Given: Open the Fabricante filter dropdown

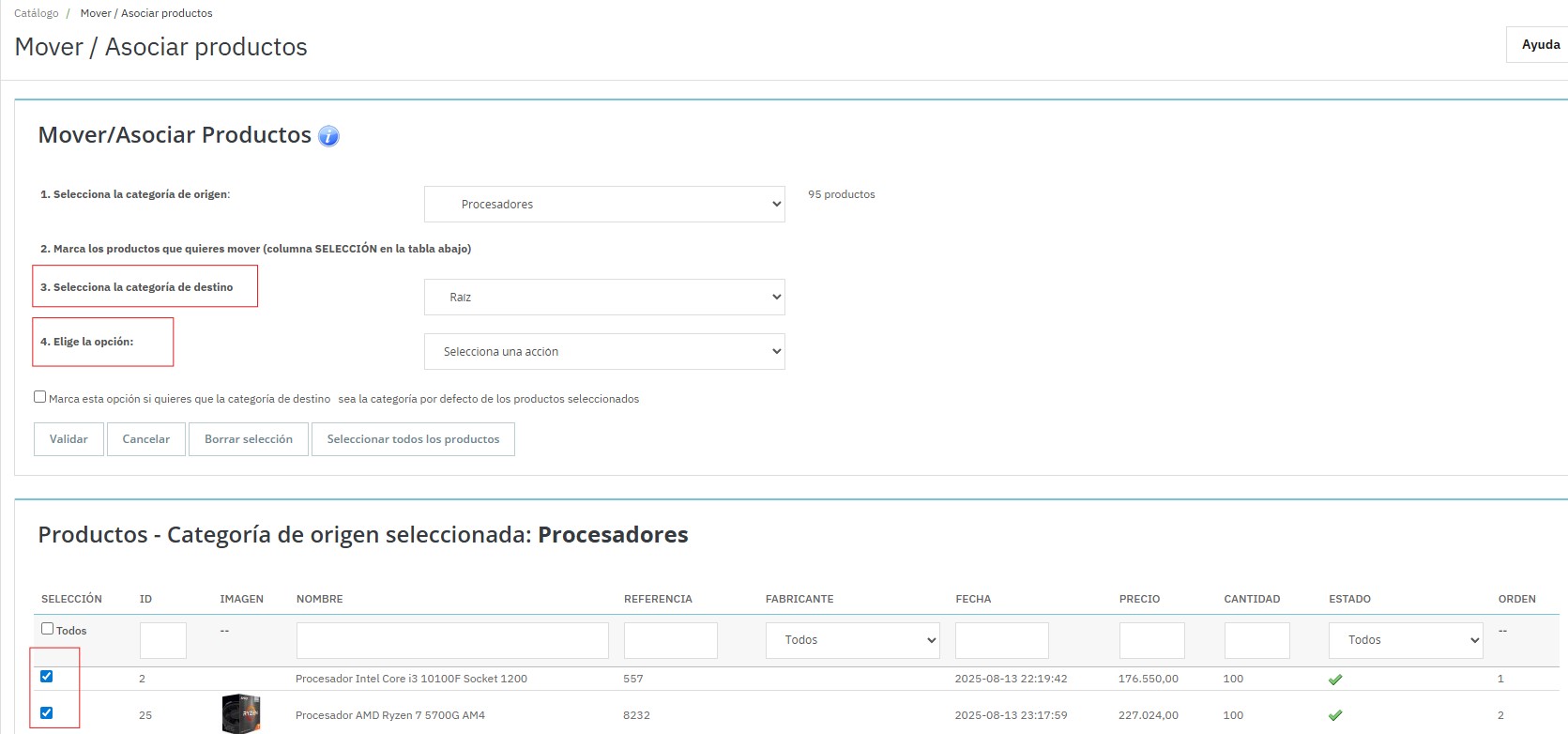Looking at the screenshot, I should point(852,640).
